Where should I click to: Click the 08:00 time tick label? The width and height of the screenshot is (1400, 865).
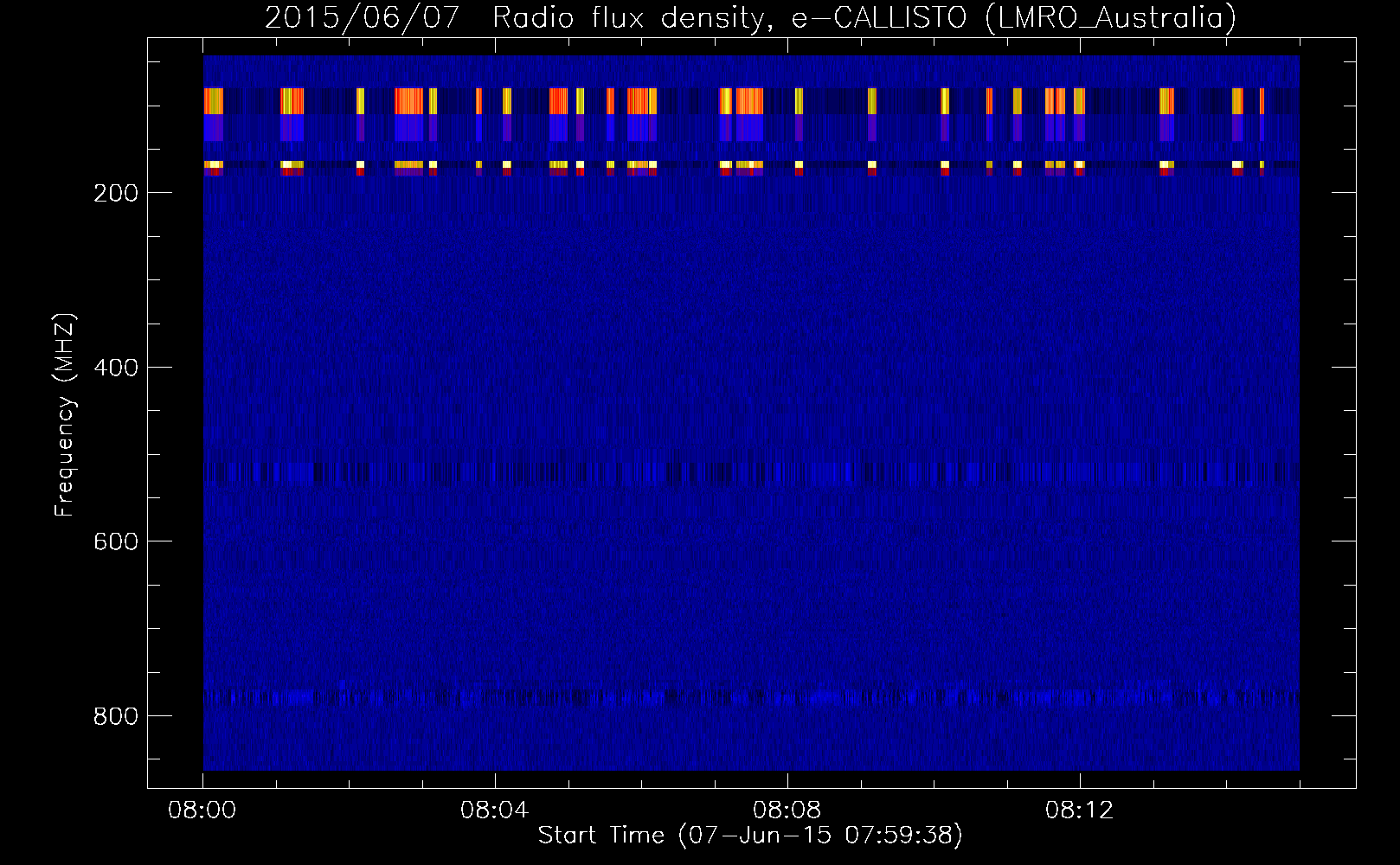[202, 811]
